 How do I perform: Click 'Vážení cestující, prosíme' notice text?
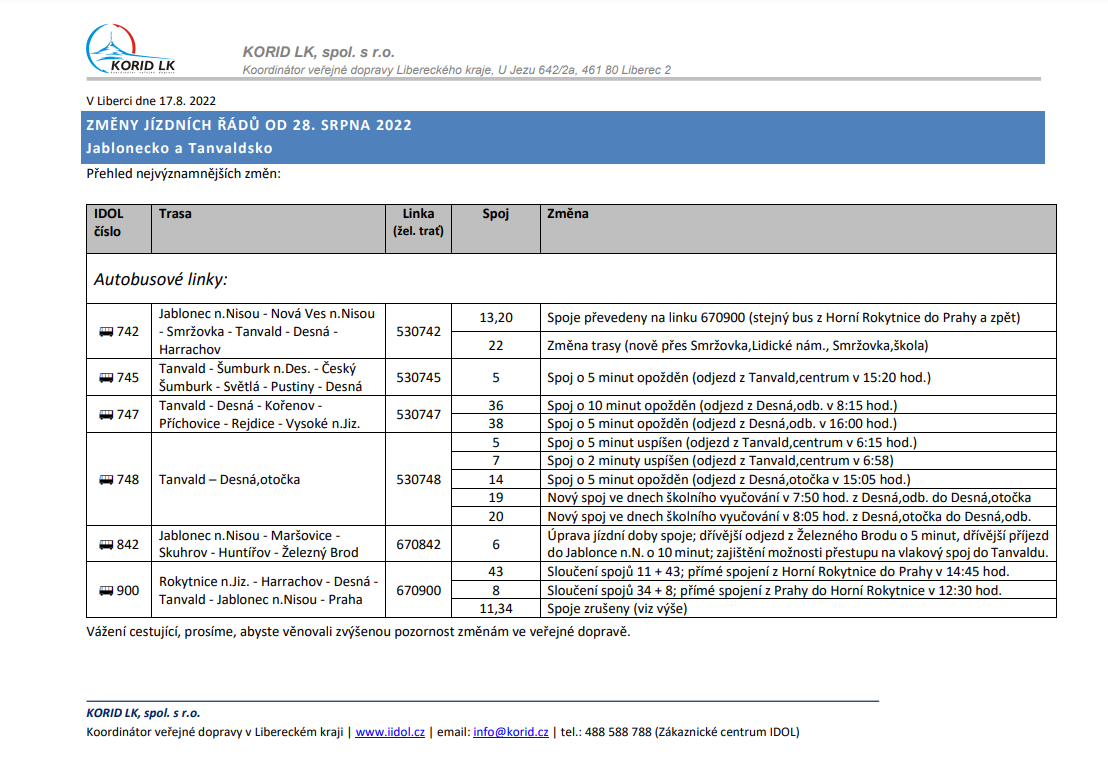358,632
